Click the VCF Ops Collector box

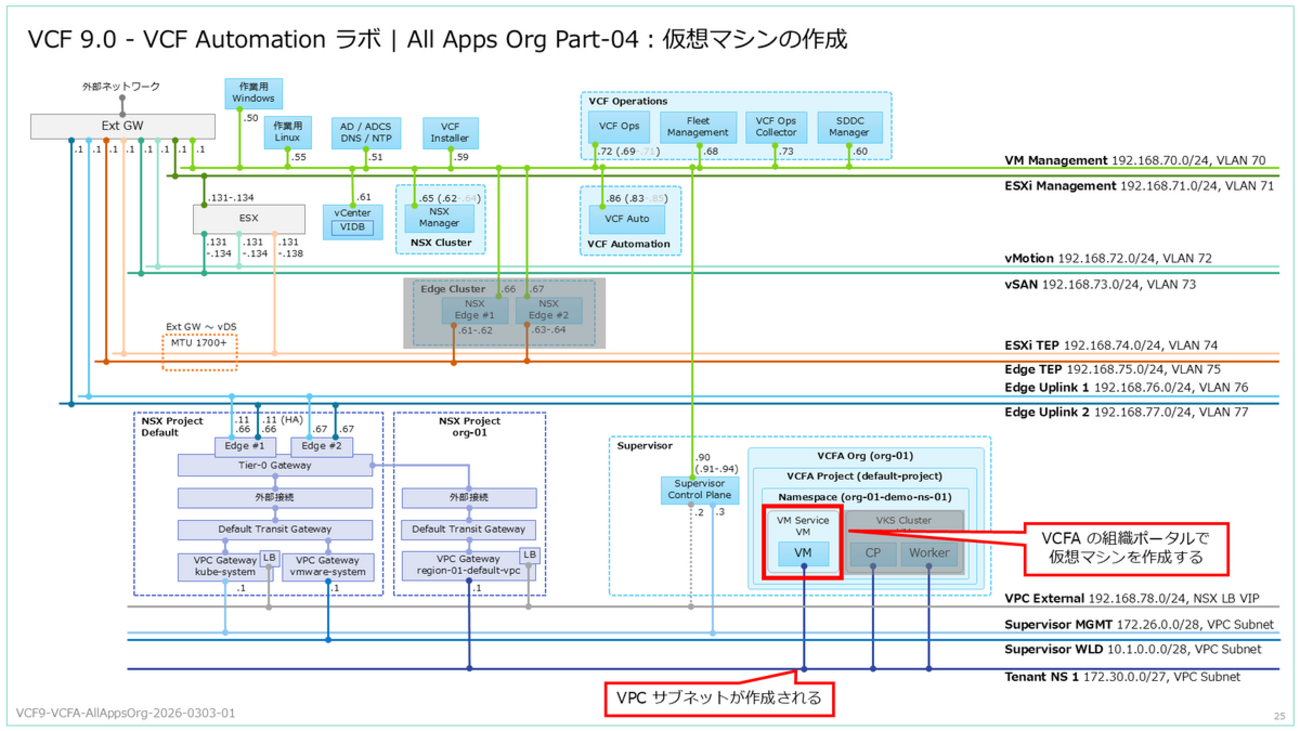[x=776, y=126]
